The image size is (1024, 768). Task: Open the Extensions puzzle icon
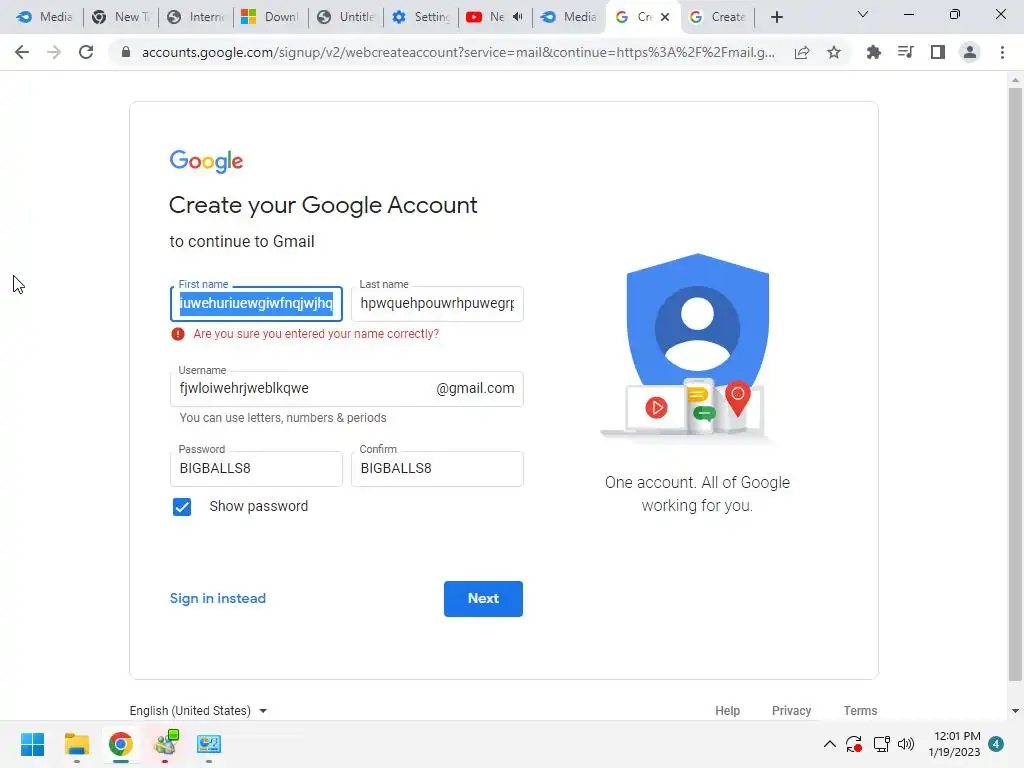coord(873,52)
